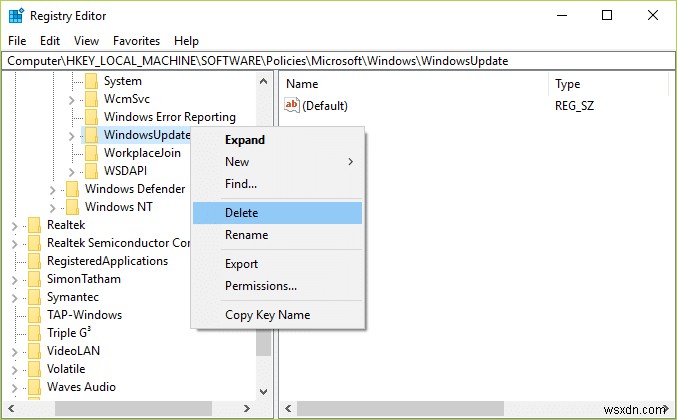Expand the Windows Defender key
Image resolution: width=677 pixels, height=420 pixels.
52,189
